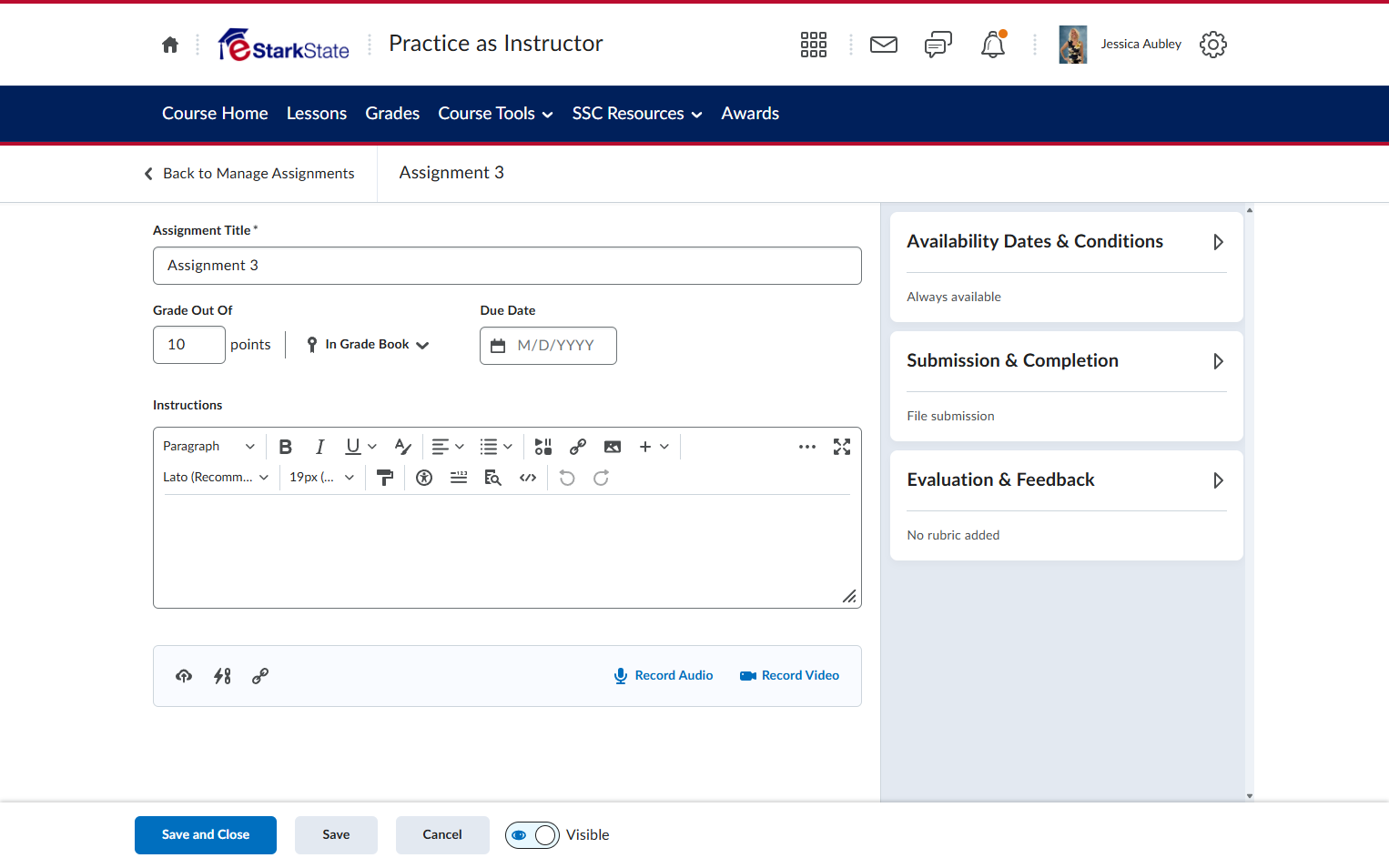Image resolution: width=1389 pixels, height=868 pixels.
Task: Open update alerts bell icon
Action: [x=993, y=45]
